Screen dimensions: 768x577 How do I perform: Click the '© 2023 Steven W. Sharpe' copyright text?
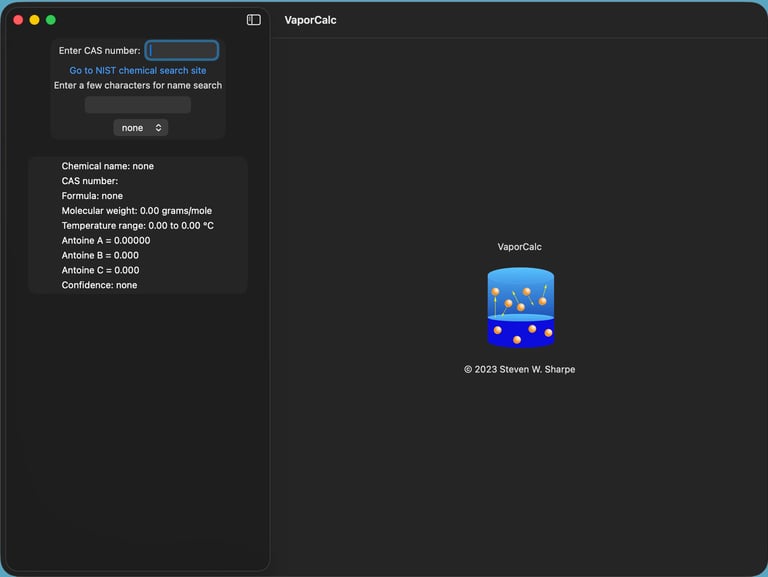coord(520,369)
